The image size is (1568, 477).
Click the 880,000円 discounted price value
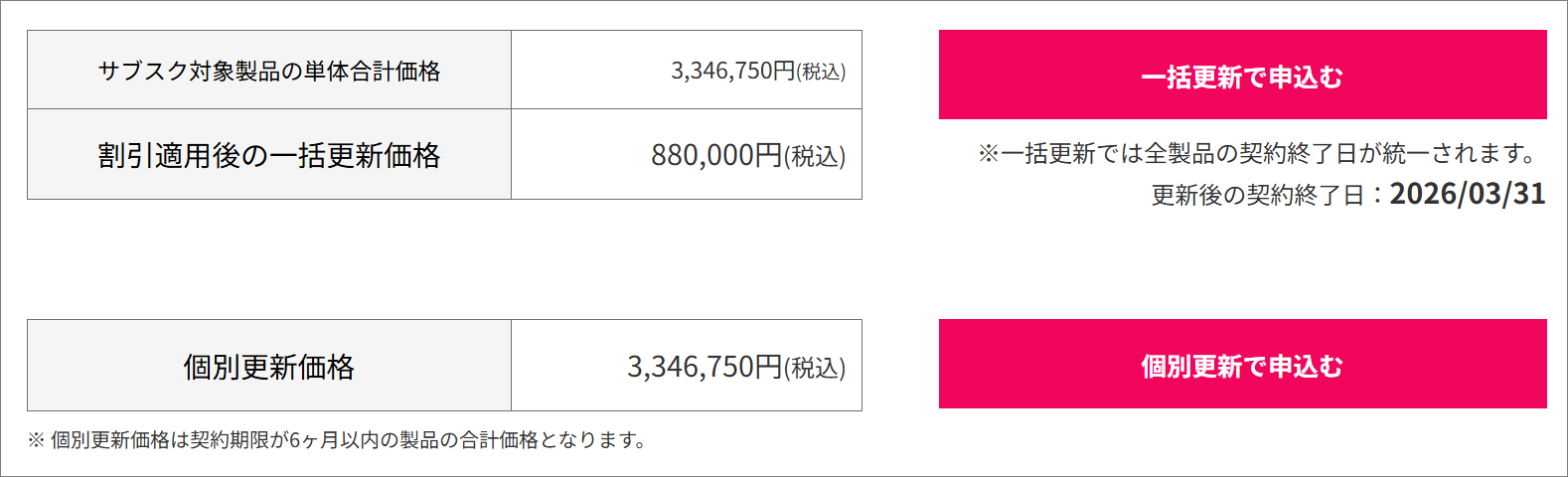(x=716, y=155)
